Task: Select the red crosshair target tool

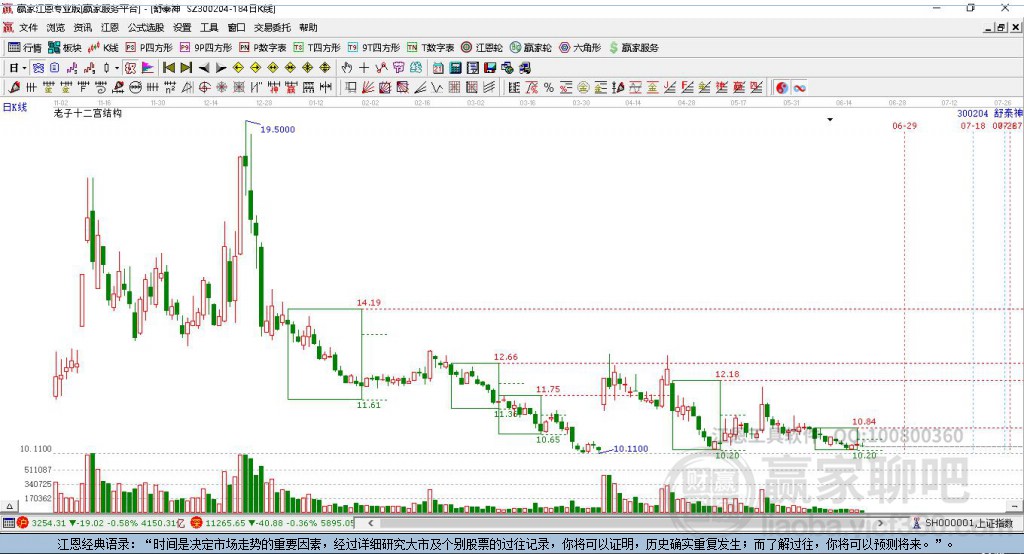Action: point(204,88)
